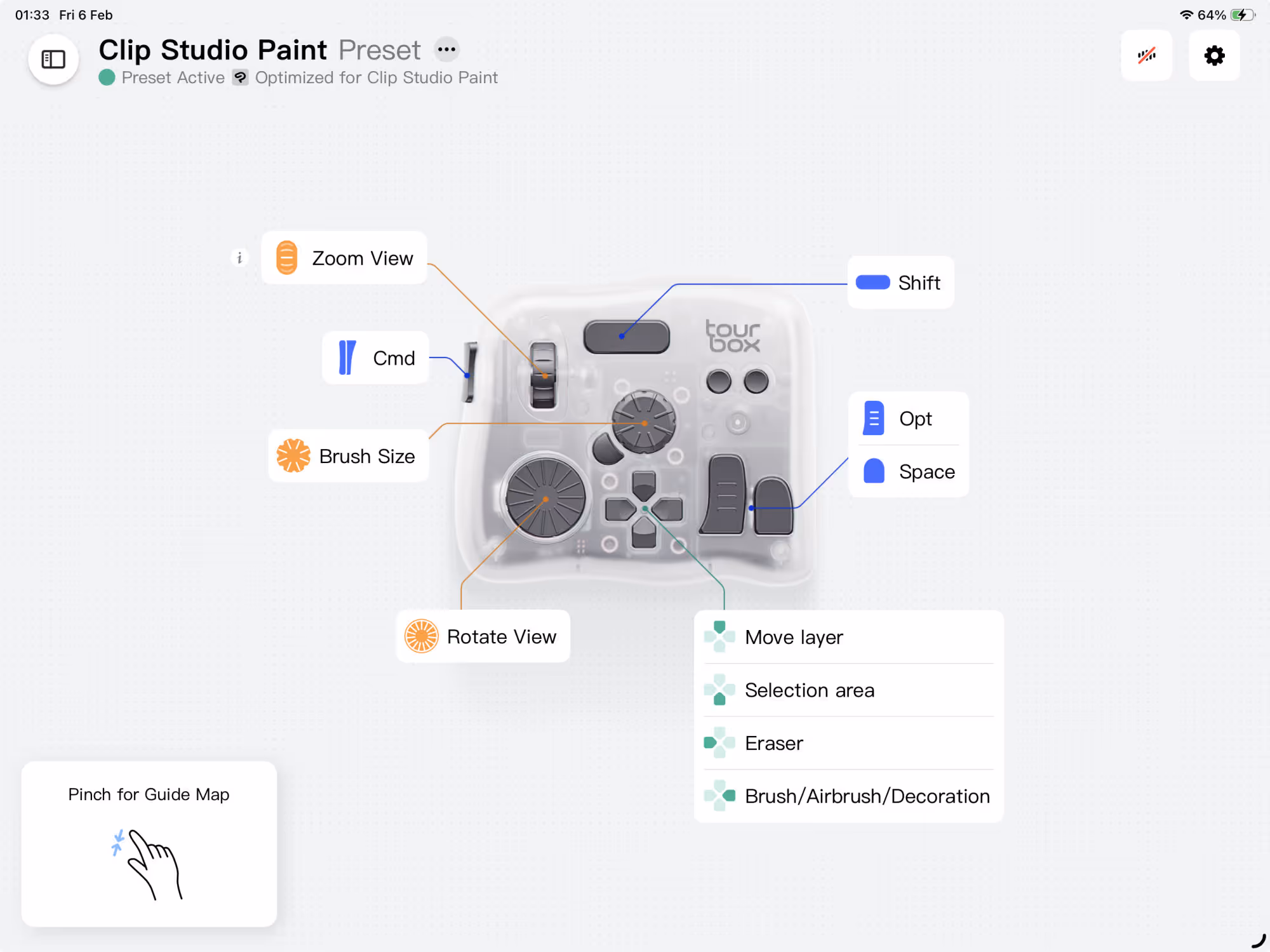Tap the Clip Studio Paint Preset title
This screenshot has width=1270, height=952.
(259, 50)
